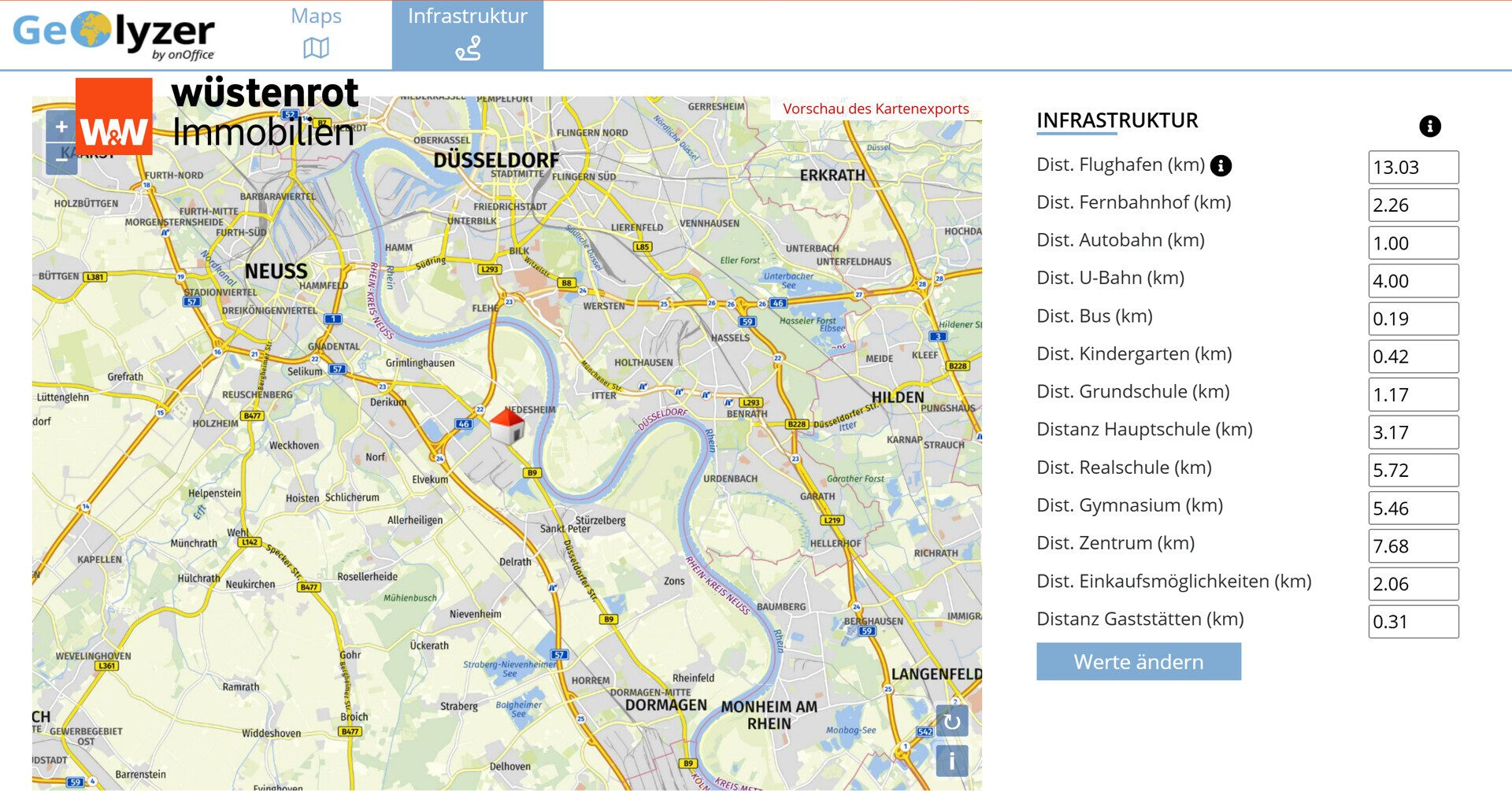The width and height of the screenshot is (1512, 791).
Task: Click the W&W Wüstenrot logo
Action: coord(217,115)
